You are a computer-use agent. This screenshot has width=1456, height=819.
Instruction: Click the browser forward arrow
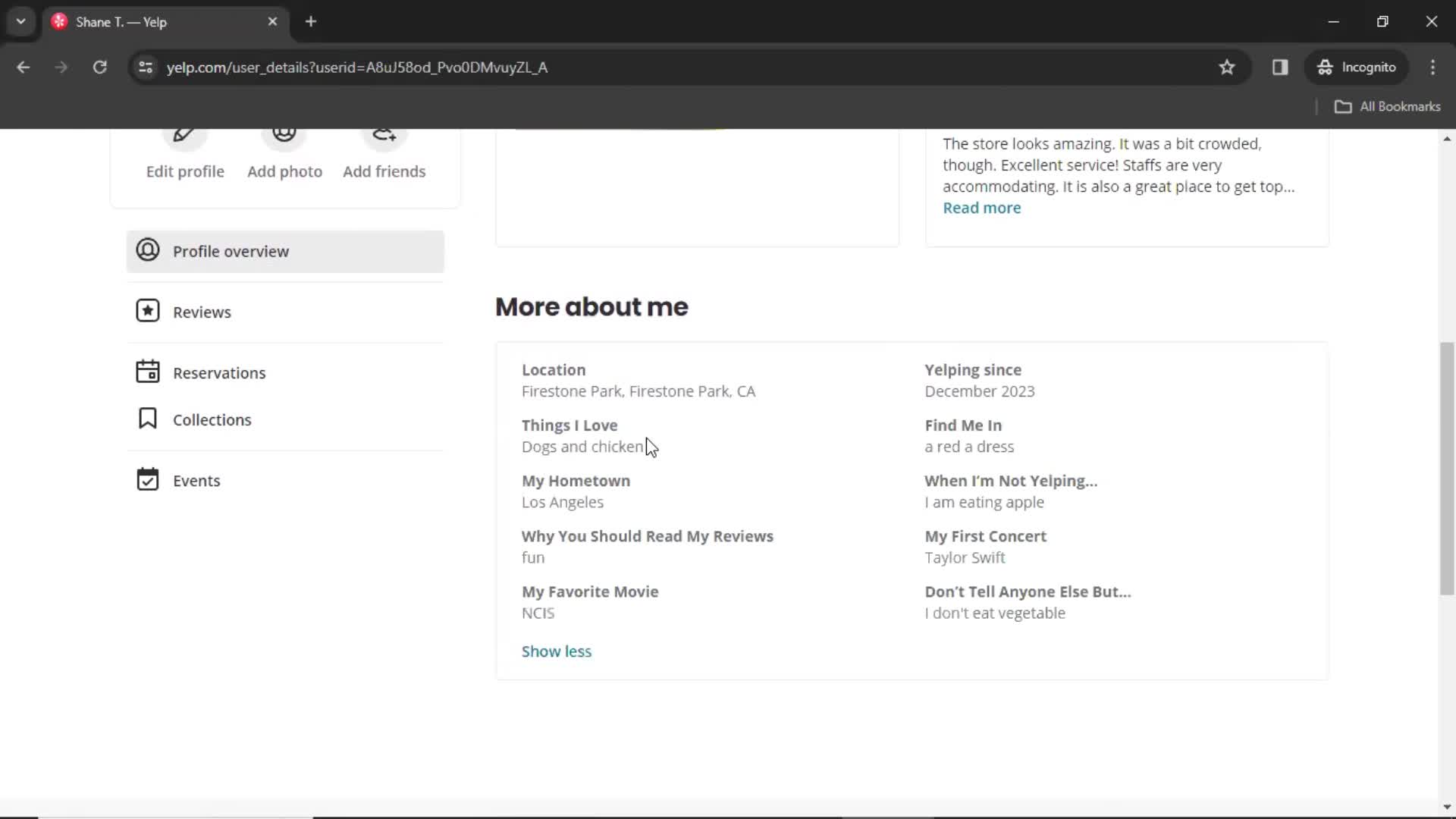[x=61, y=67]
